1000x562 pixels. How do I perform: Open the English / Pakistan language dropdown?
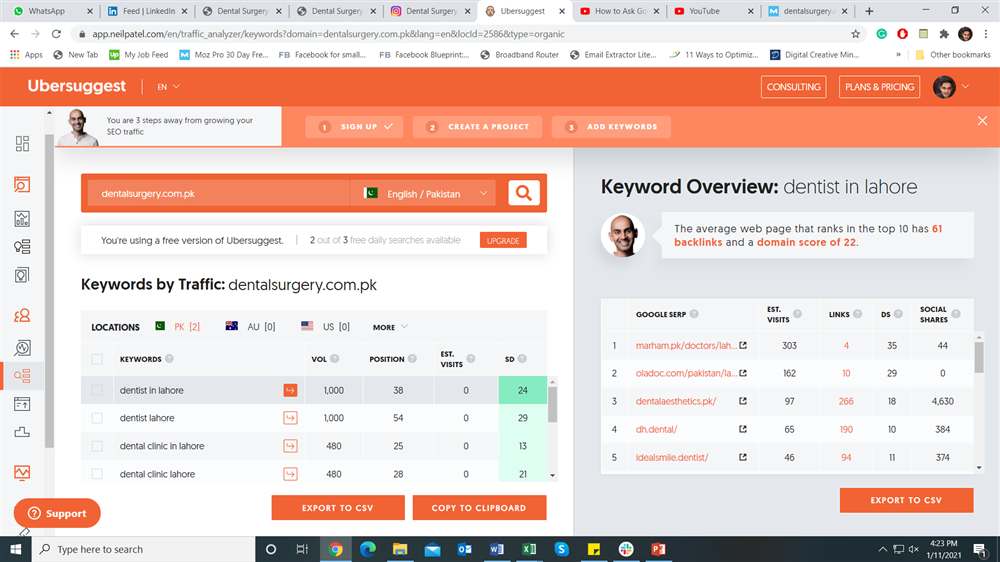coord(423,193)
